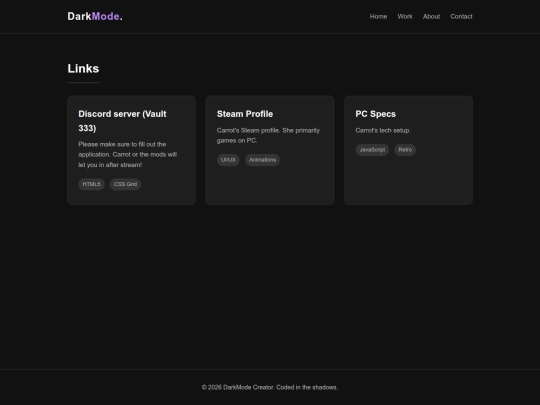Image resolution: width=540 pixels, height=405 pixels.
Task: Open the About nav link
Action: (431, 17)
